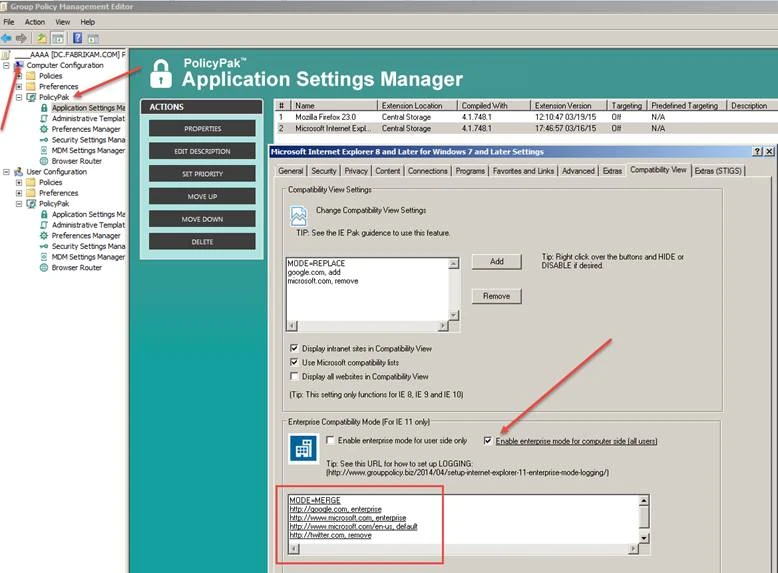Click the Add button for compatibility sites
The height and width of the screenshot is (573, 778).
point(496,262)
